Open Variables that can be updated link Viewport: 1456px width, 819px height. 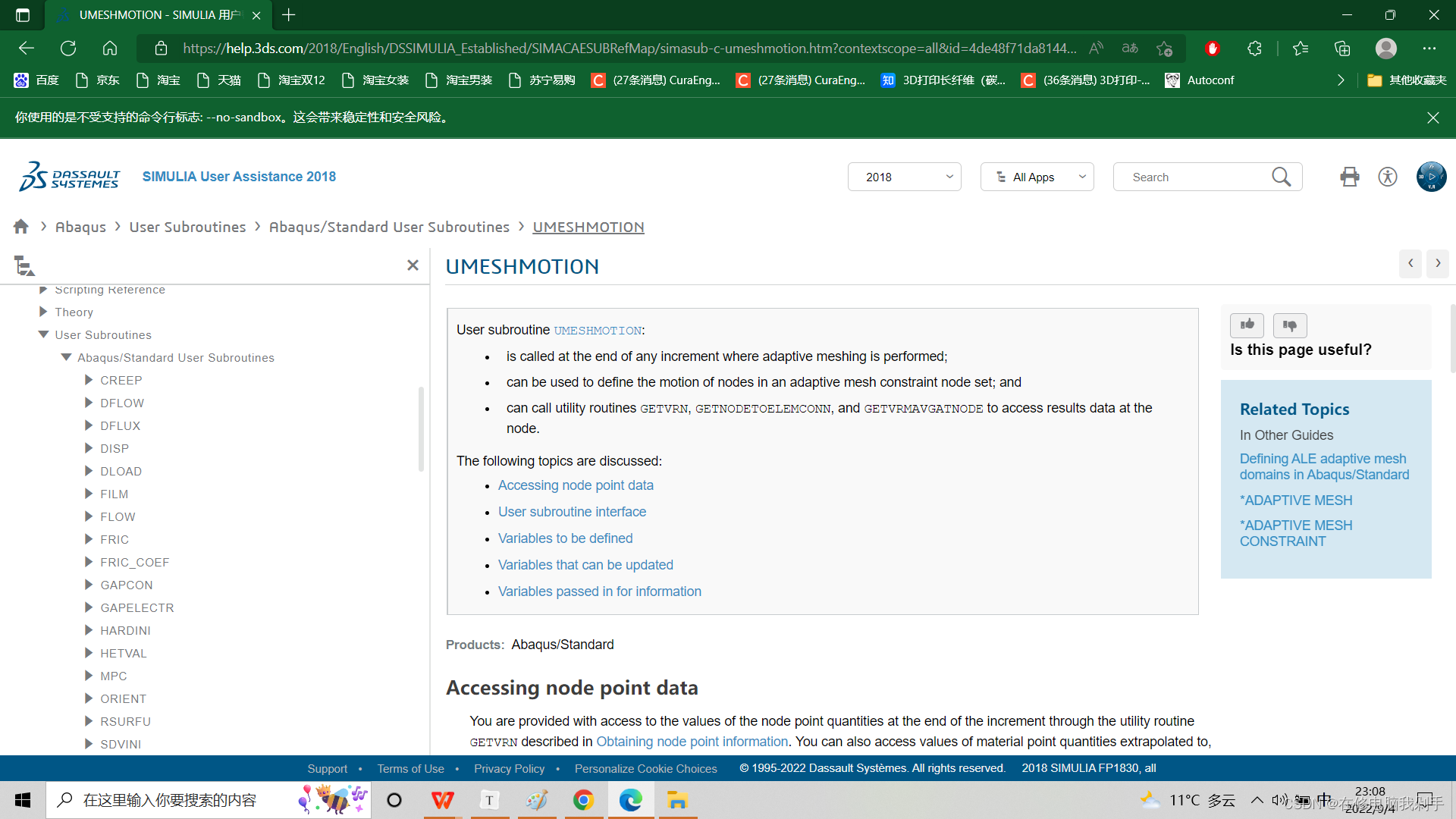(585, 565)
